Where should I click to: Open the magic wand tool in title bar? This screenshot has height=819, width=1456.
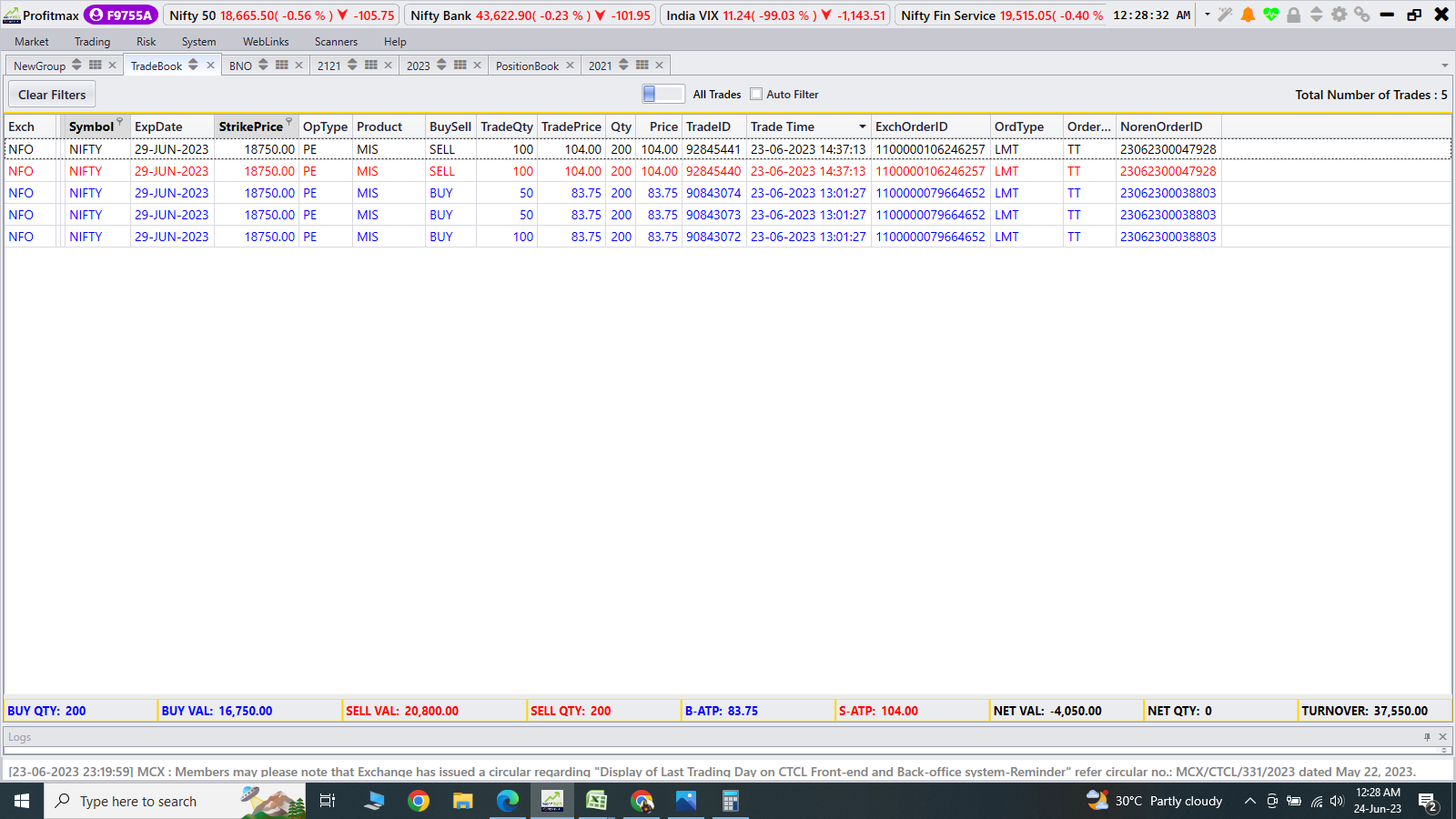1226,15
